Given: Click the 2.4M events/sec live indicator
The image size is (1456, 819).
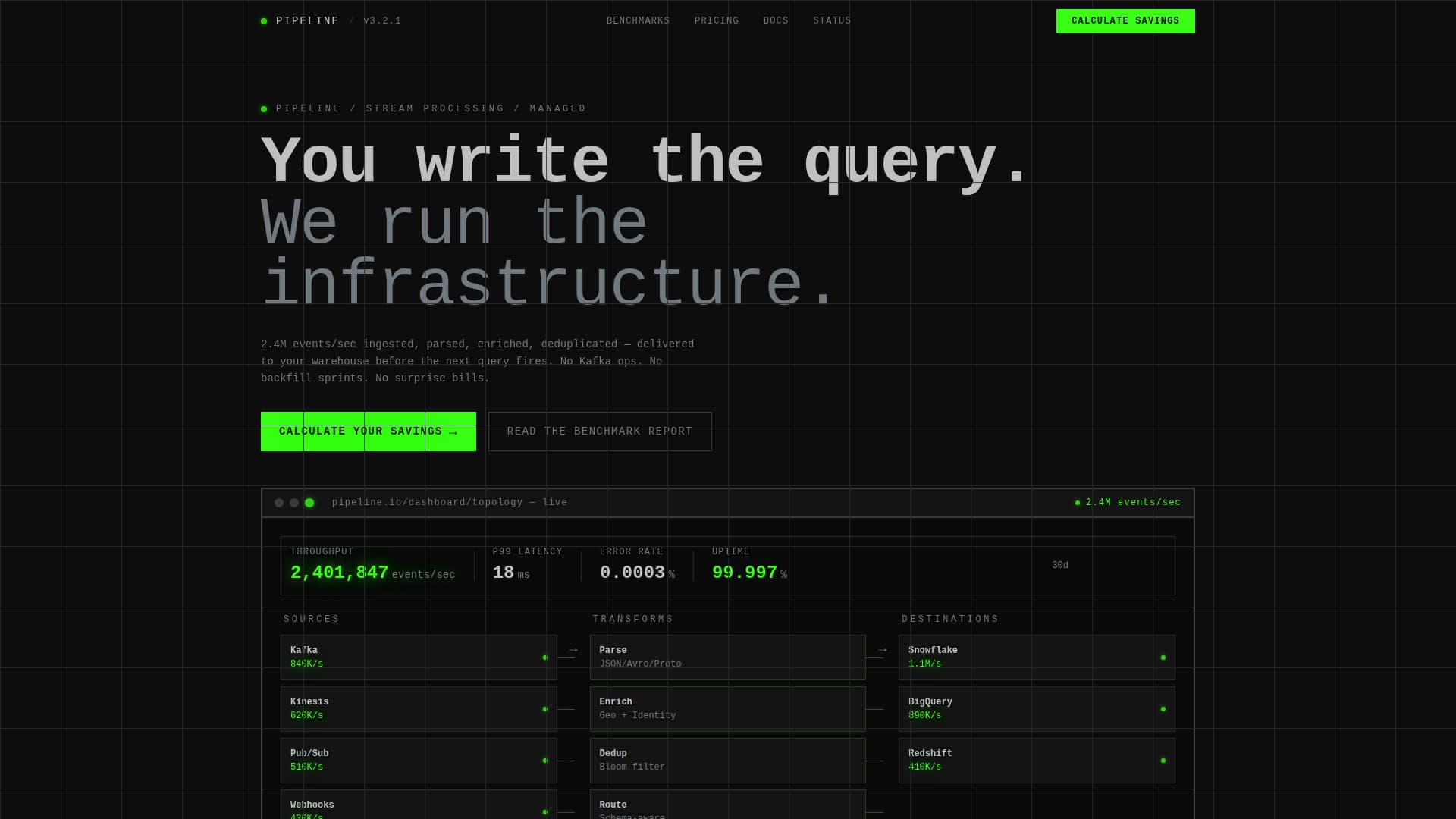Looking at the screenshot, I should tap(1128, 503).
